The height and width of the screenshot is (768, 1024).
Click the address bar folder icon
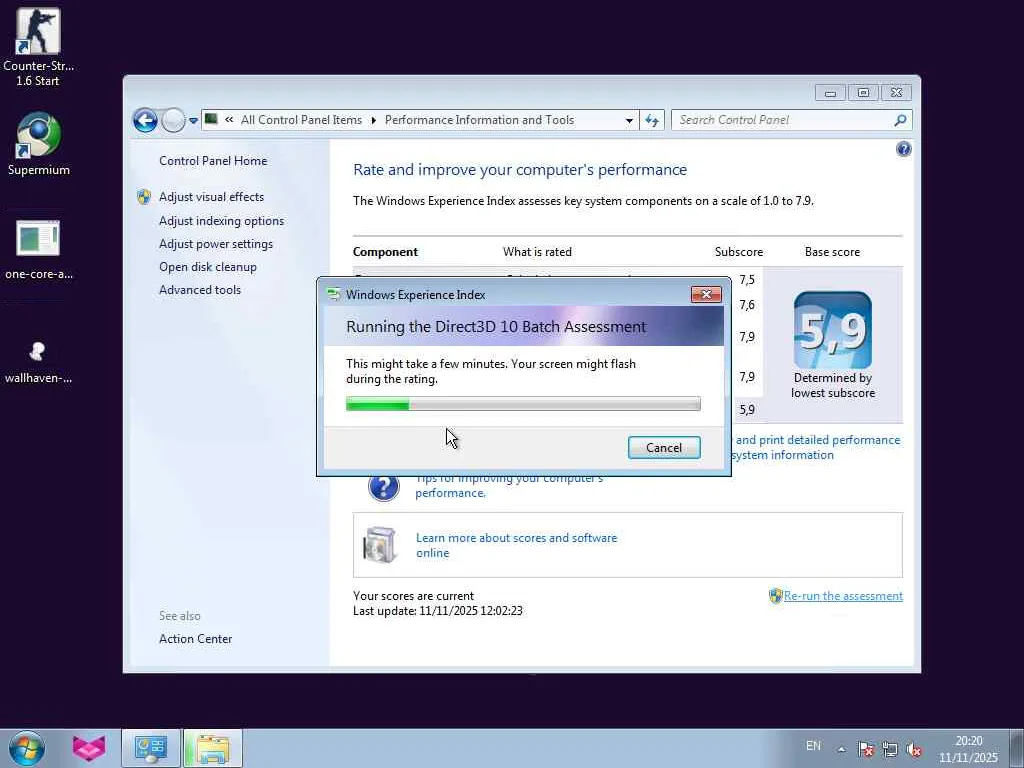click(x=211, y=119)
